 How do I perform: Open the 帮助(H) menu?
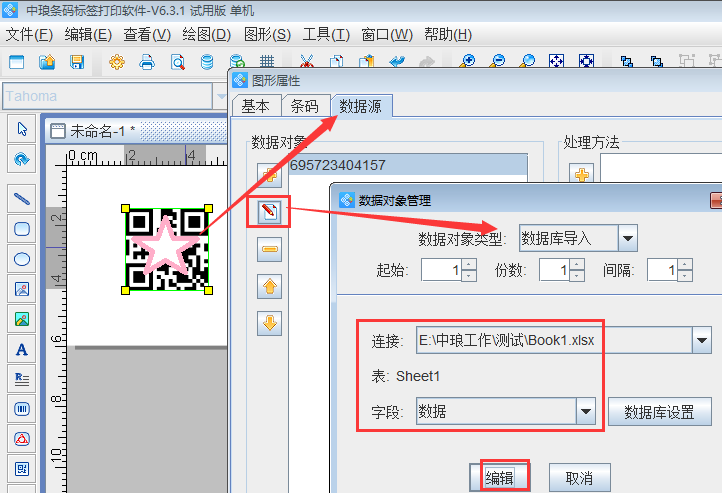(448, 35)
